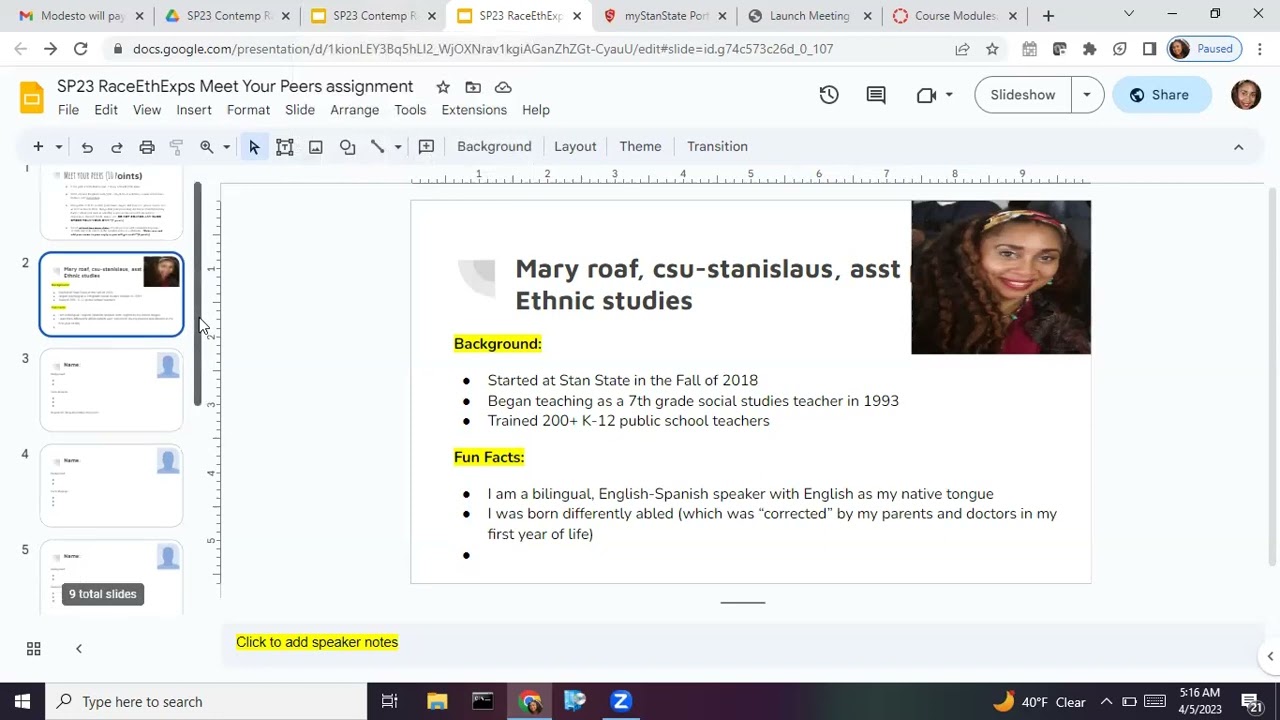Click the Theme button
Viewport: 1280px width, 720px height.
click(640, 147)
